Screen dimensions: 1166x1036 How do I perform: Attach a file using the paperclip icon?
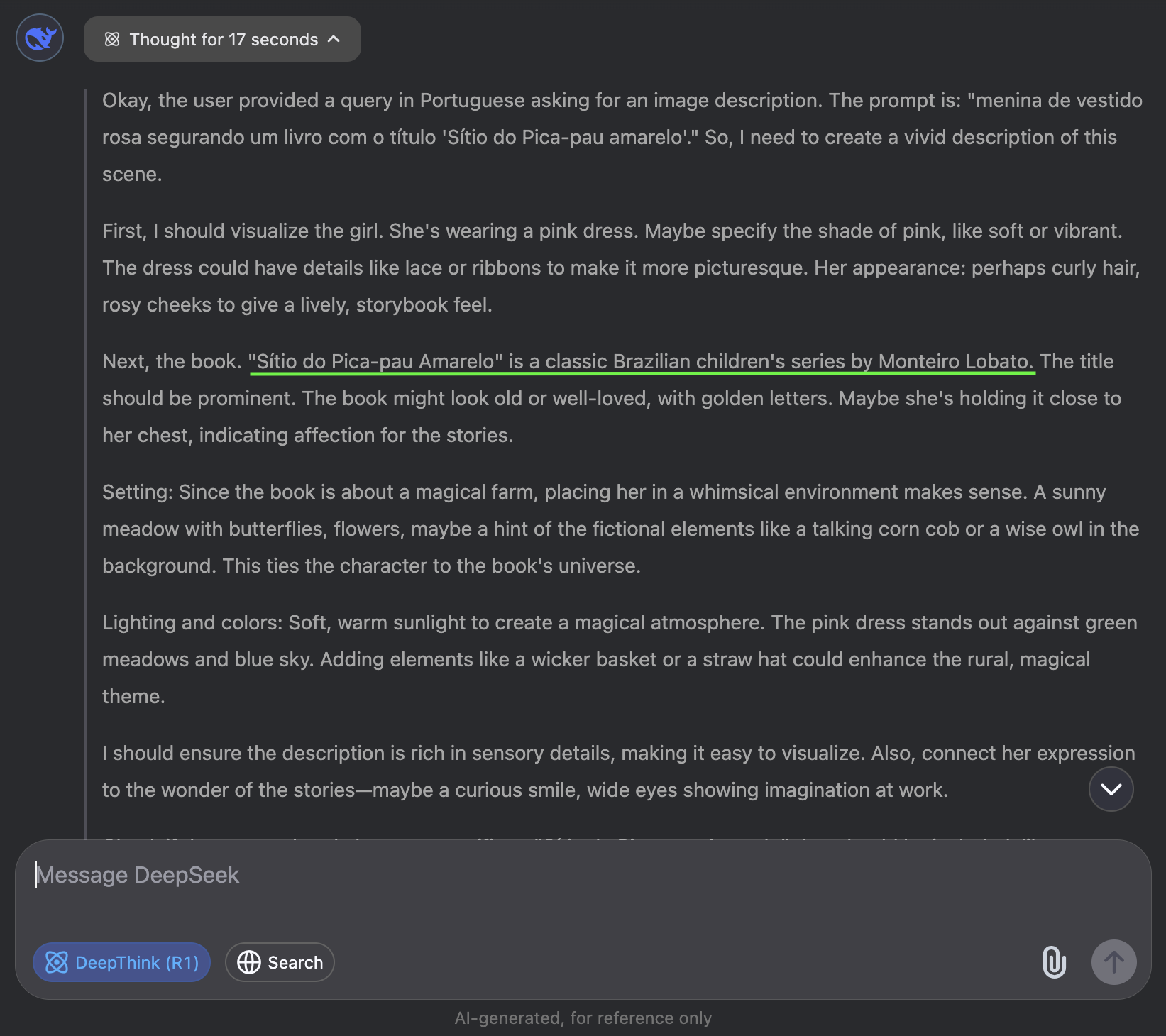pos(1054,962)
